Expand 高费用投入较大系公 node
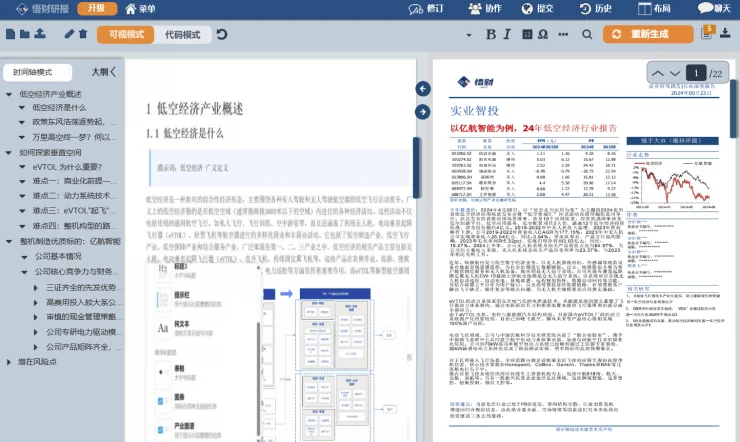 click(35, 302)
